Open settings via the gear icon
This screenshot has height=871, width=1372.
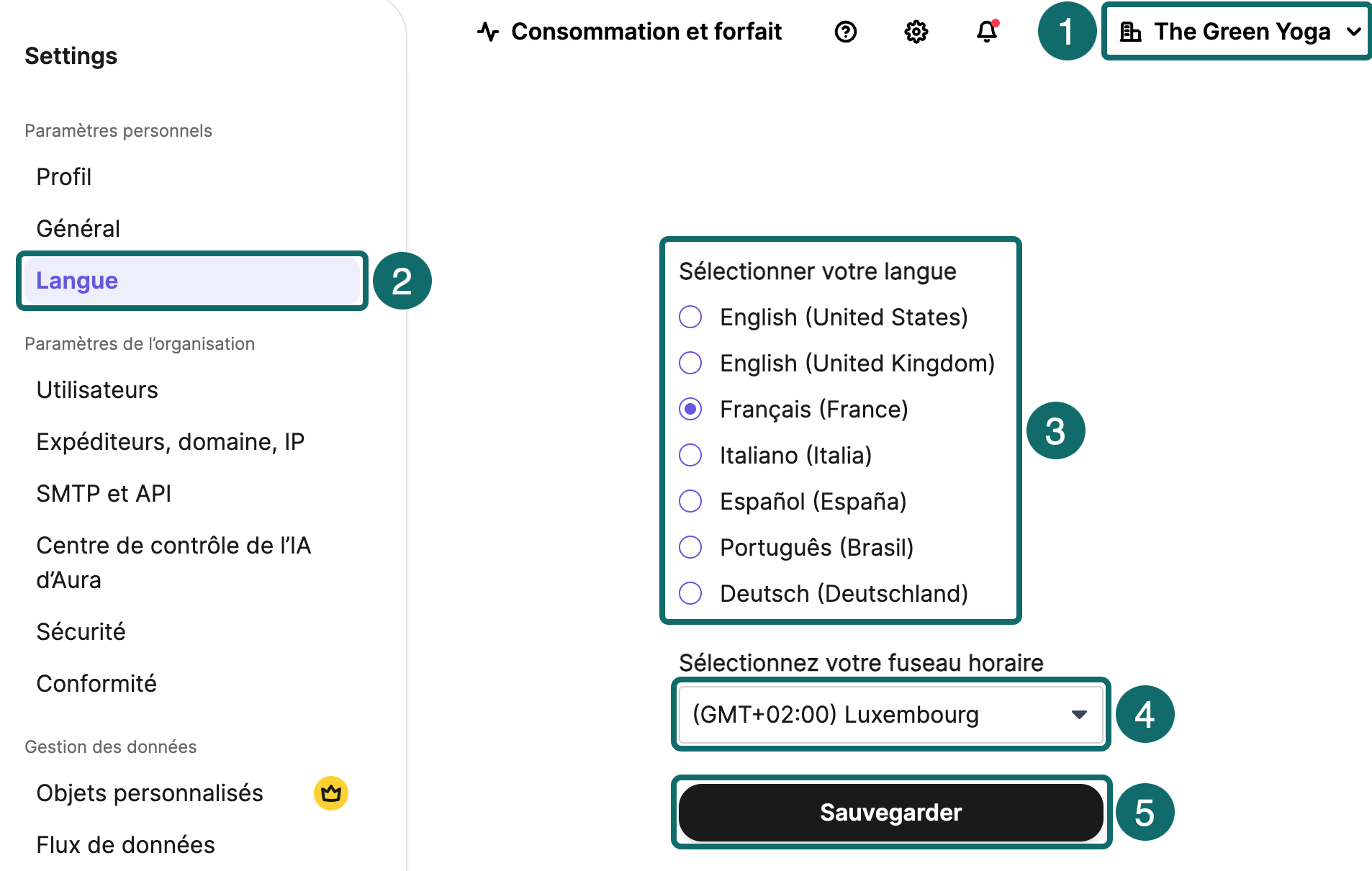916,32
